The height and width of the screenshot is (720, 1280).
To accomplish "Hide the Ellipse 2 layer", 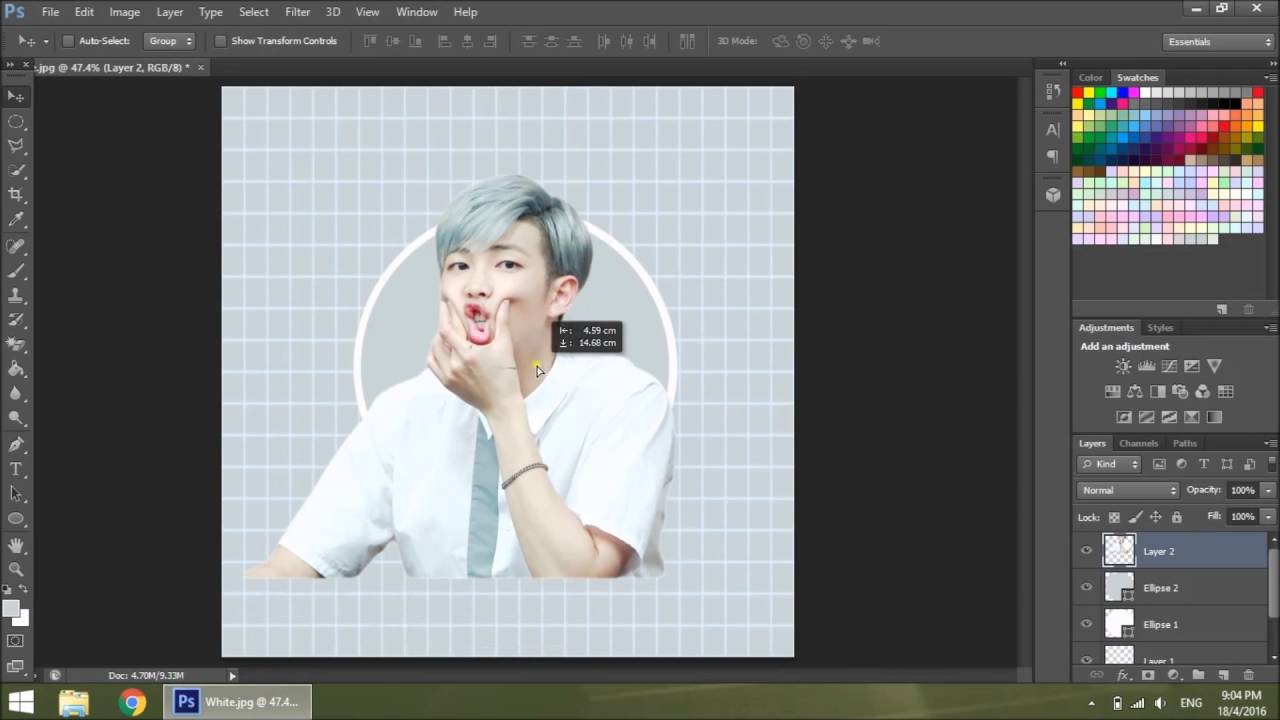I will click(x=1087, y=588).
